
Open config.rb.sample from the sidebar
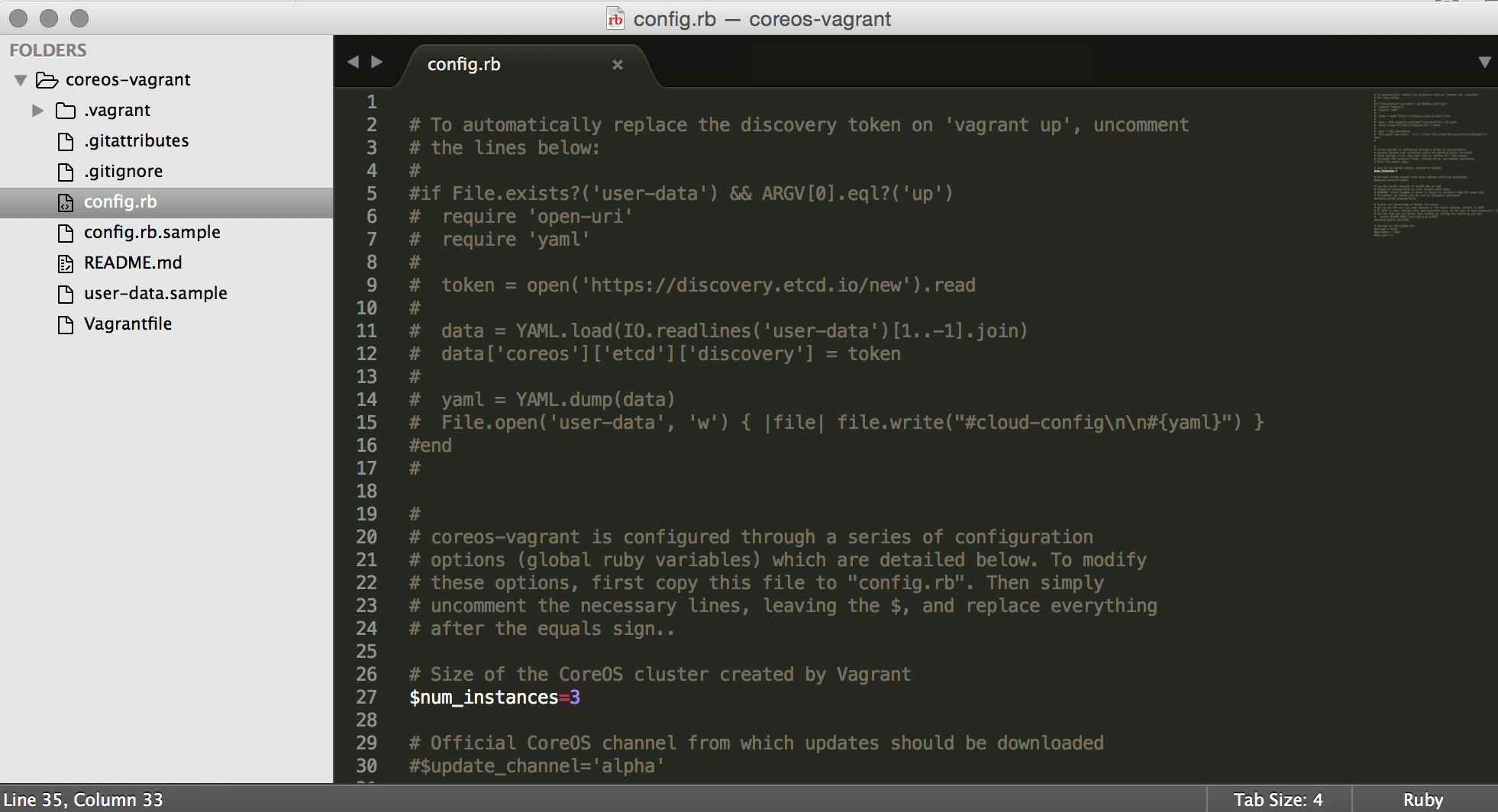coord(152,232)
